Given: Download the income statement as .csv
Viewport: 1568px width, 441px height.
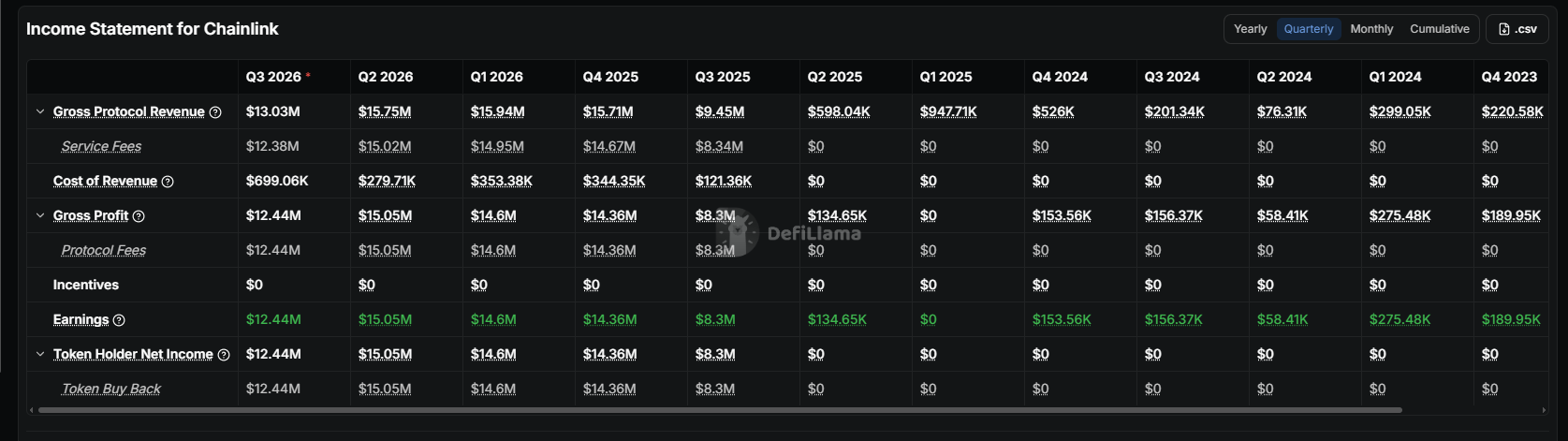Looking at the screenshot, I should click(x=1517, y=29).
